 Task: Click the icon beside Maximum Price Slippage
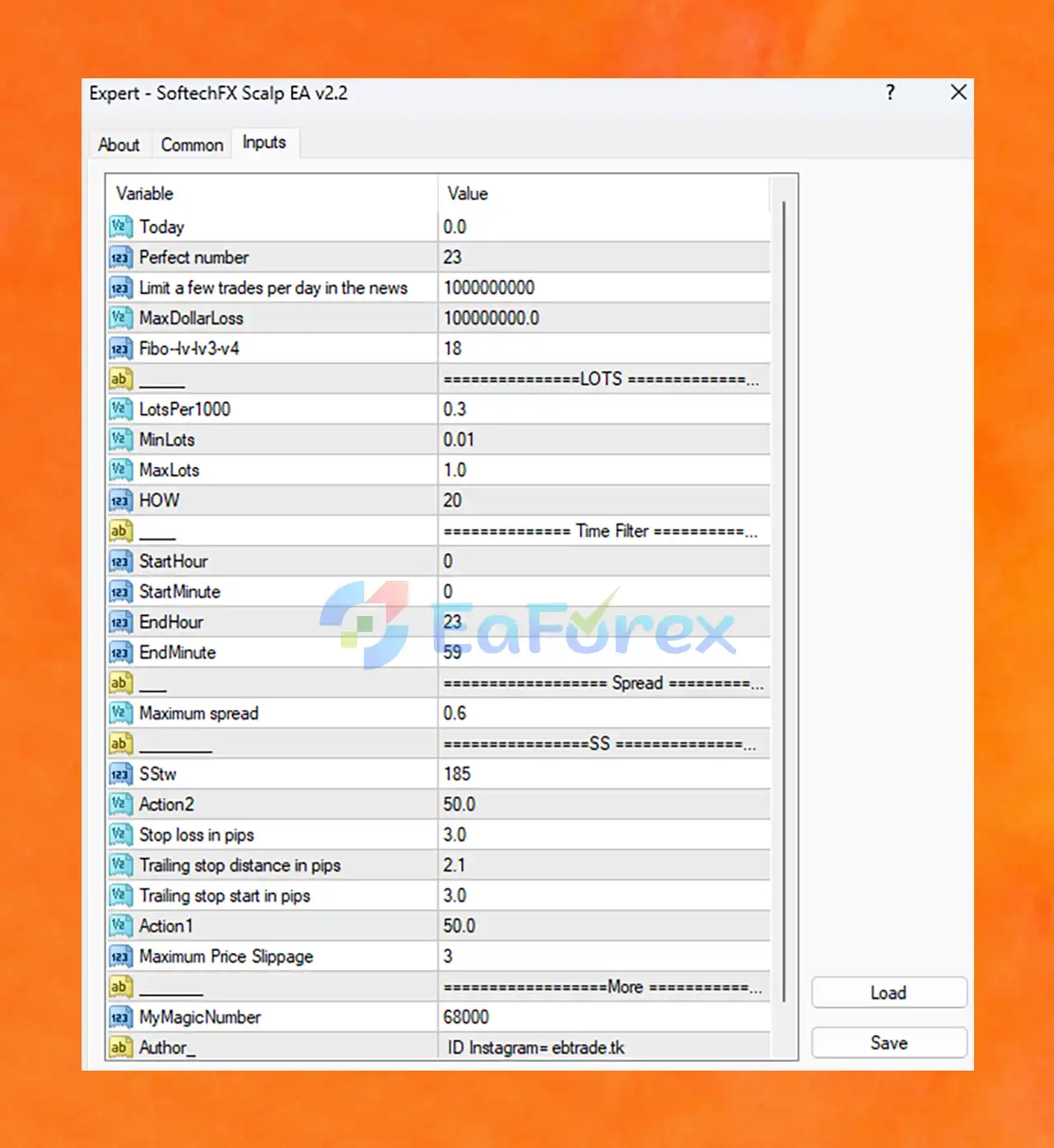(120, 956)
